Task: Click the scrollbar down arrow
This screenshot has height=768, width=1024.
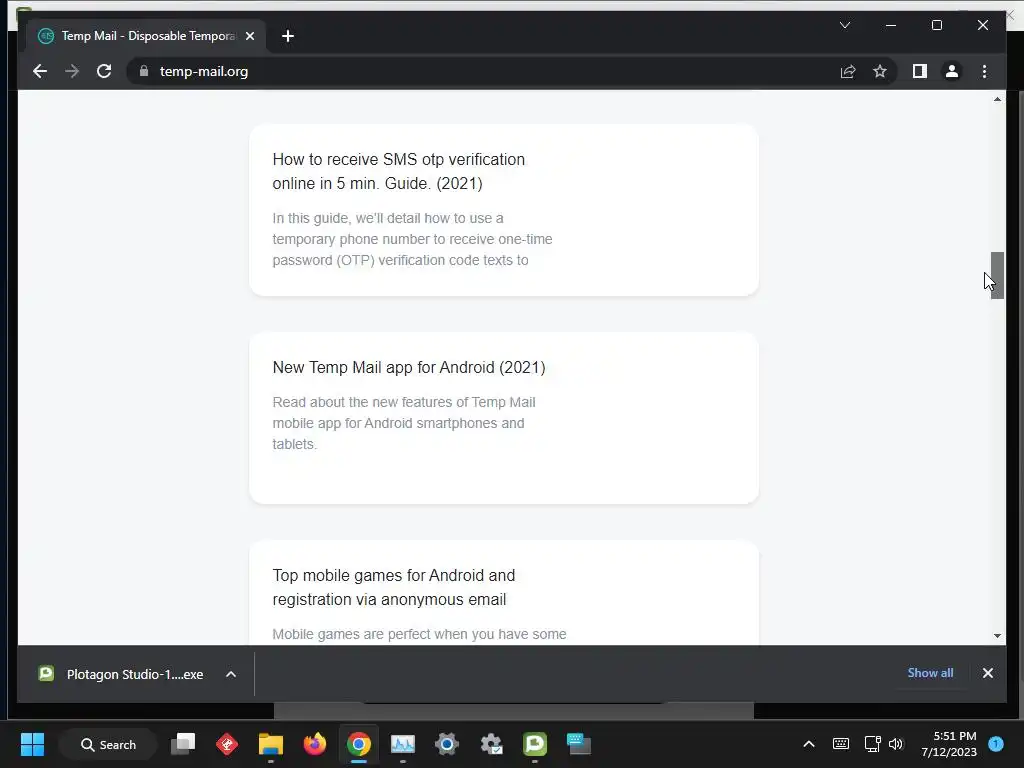Action: click(997, 635)
